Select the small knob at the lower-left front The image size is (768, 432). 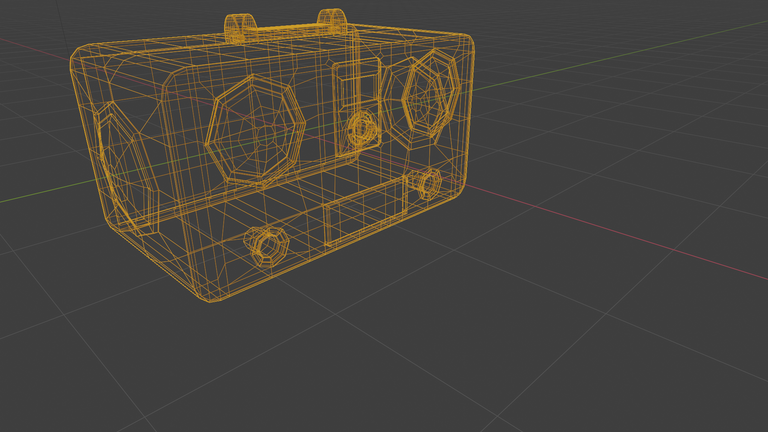pos(267,244)
